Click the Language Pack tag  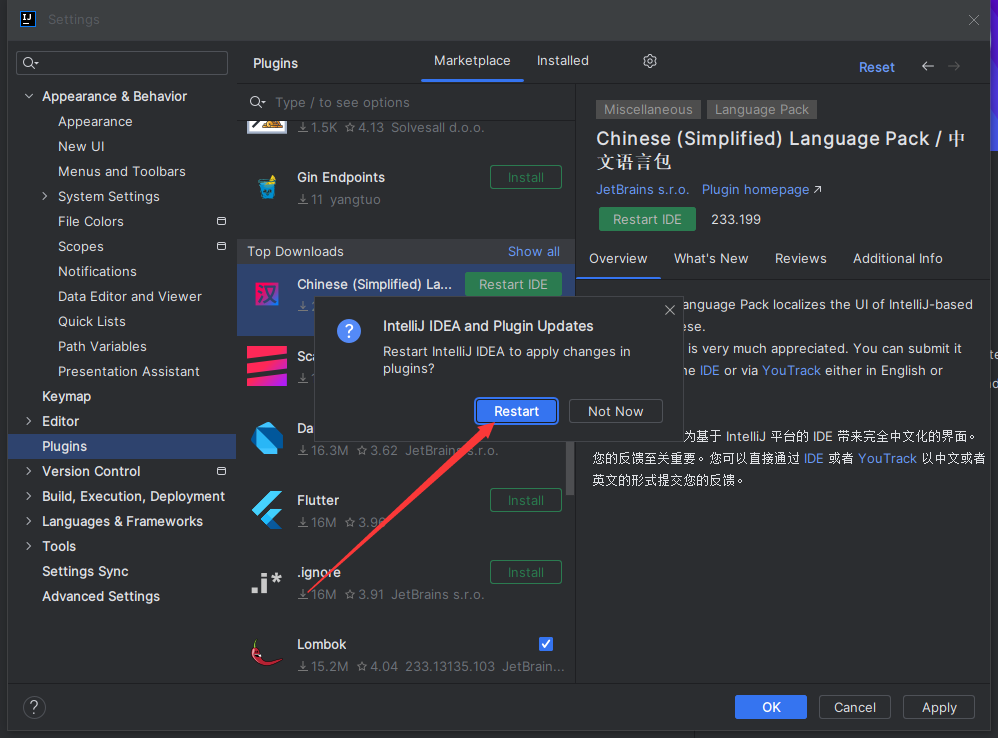tap(761, 109)
